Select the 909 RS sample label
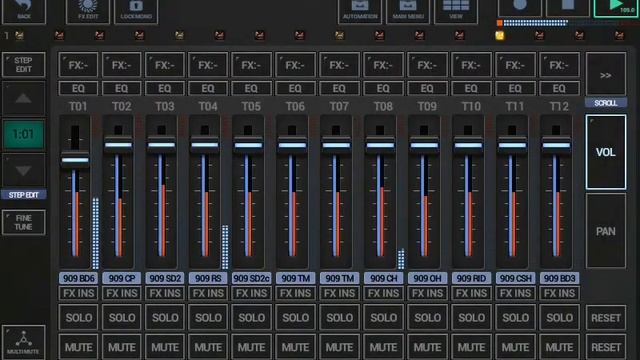 coord(208,278)
